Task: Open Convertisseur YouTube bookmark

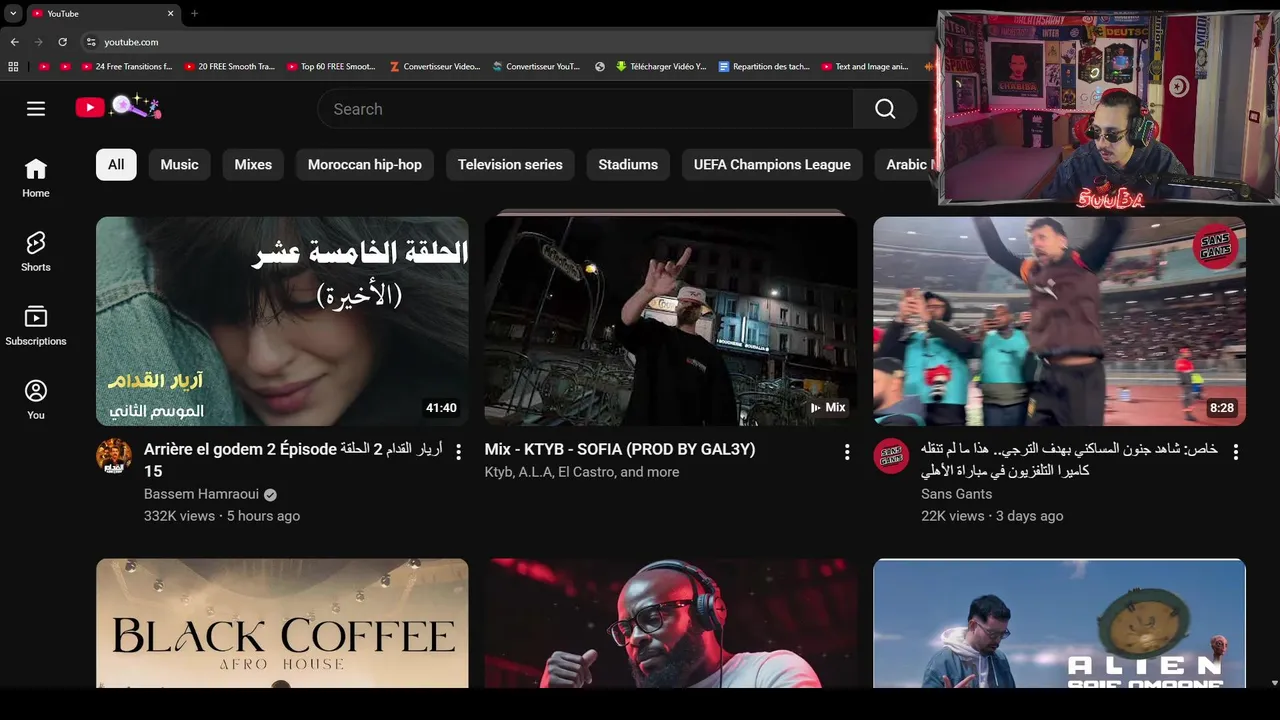Action: (535, 67)
